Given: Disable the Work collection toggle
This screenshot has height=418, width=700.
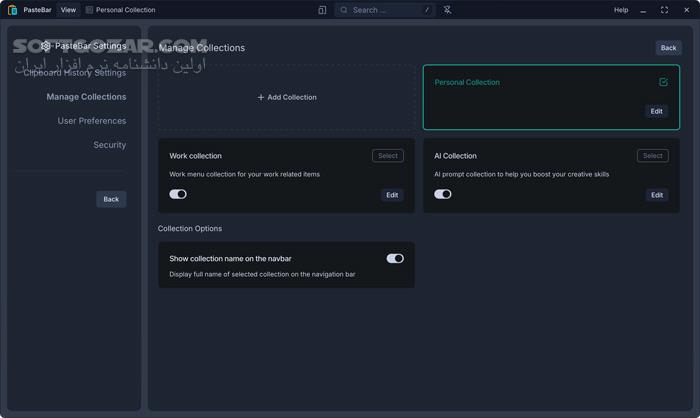Looking at the screenshot, I should click(178, 194).
